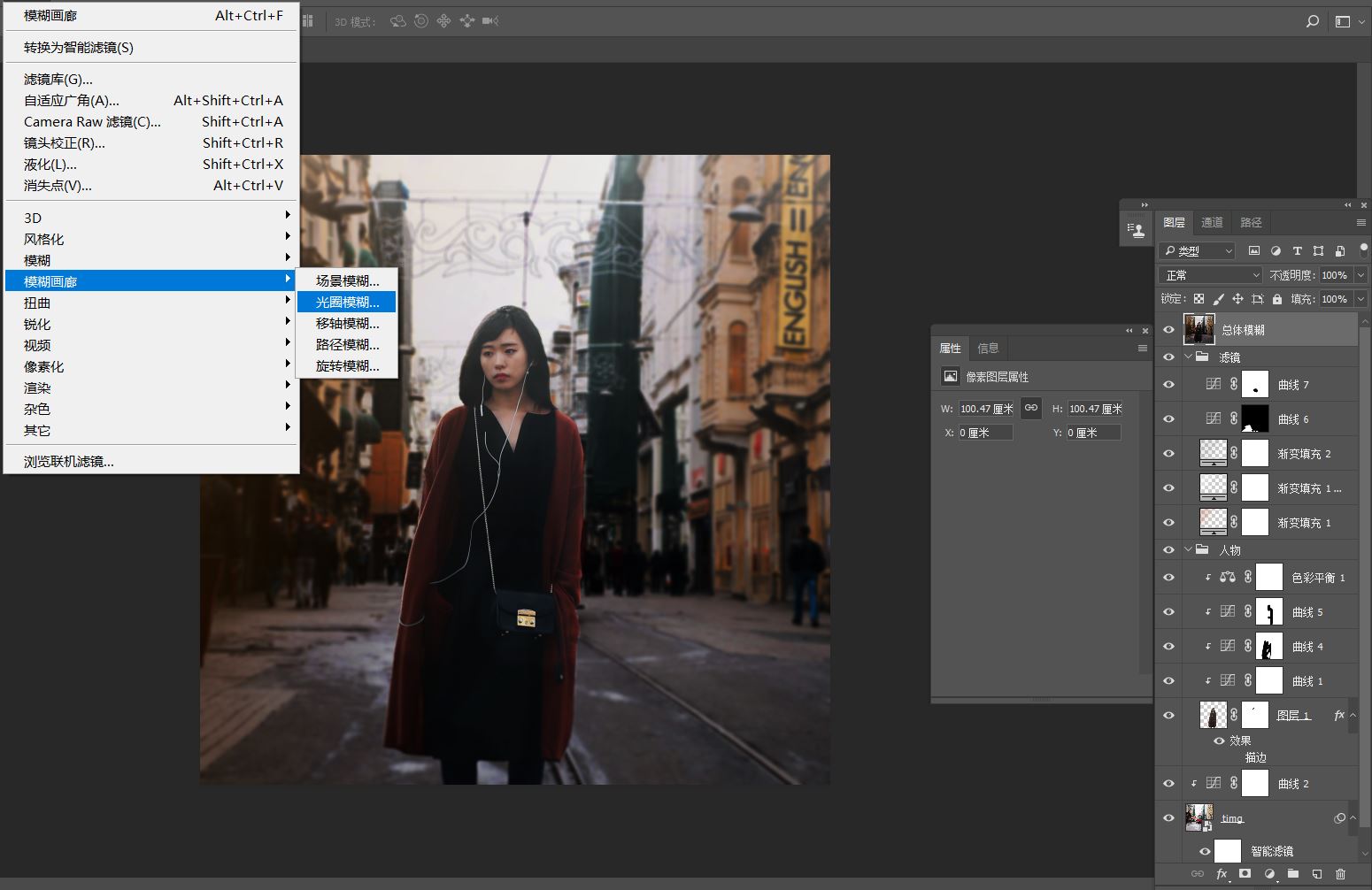The width and height of the screenshot is (1372, 890).
Task: Toggle visibility of 曲线 7 layer
Action: point(1168,385)
